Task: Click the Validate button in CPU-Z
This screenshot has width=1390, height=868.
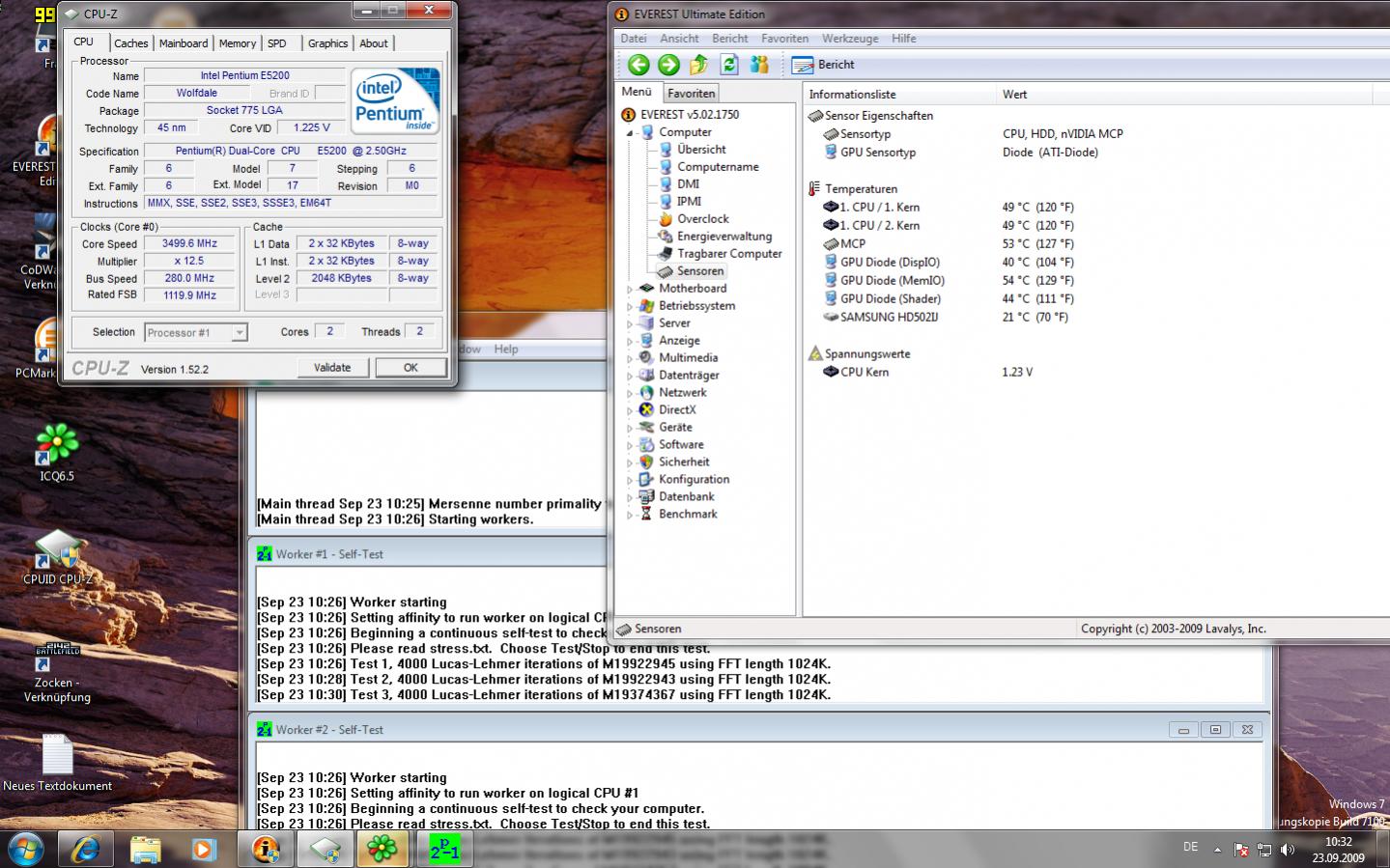Action: tap(332, 368)
